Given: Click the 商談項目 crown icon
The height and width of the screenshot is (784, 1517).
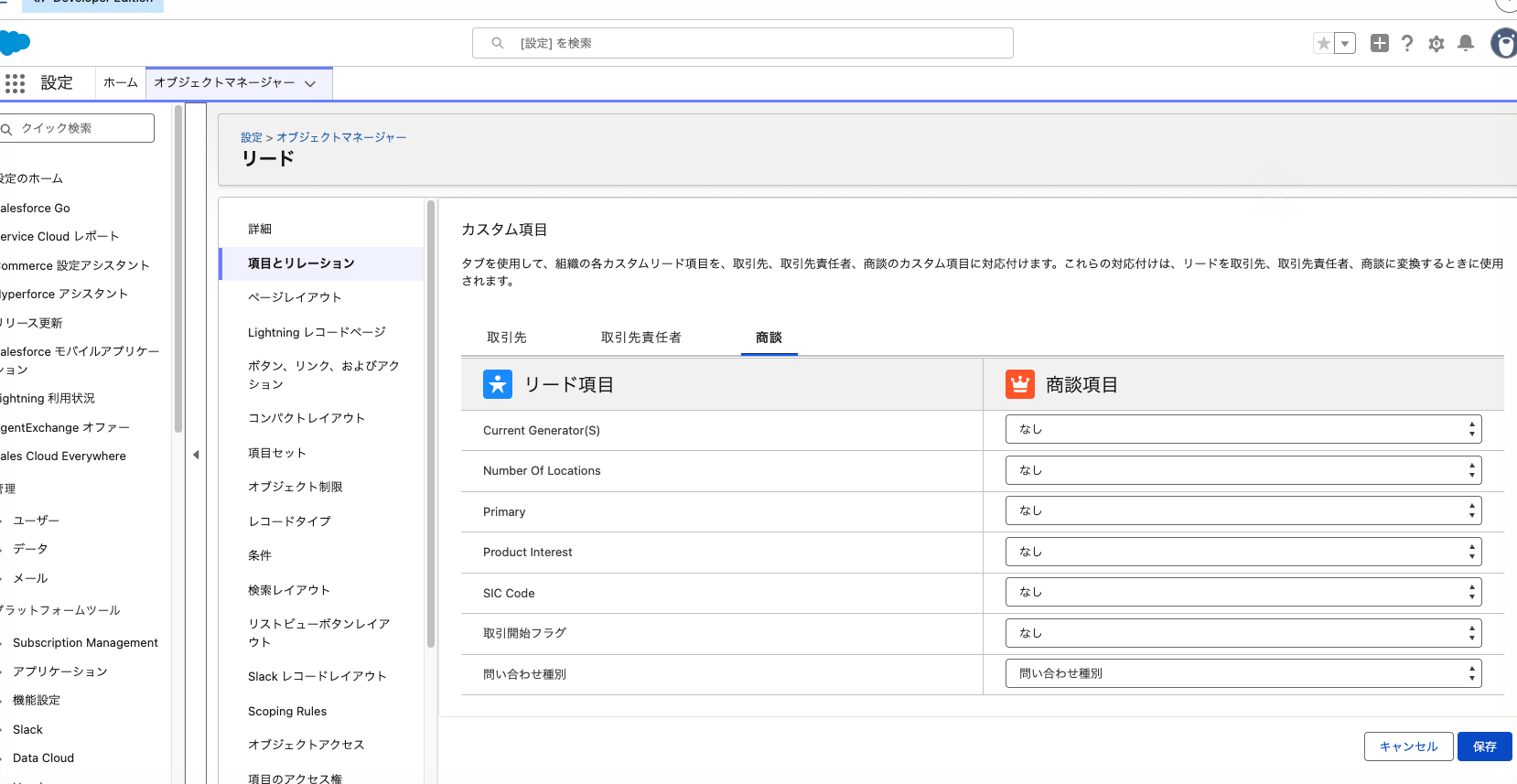Looking at the screenshot, I should [x=1020, y=384].
